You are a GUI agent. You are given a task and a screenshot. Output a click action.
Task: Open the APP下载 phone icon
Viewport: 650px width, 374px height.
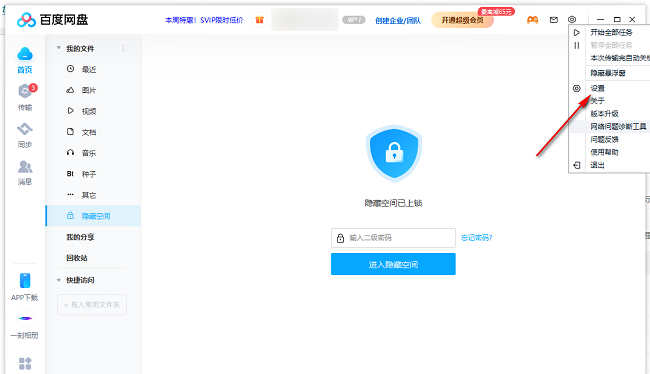click(x=25, y=281)
